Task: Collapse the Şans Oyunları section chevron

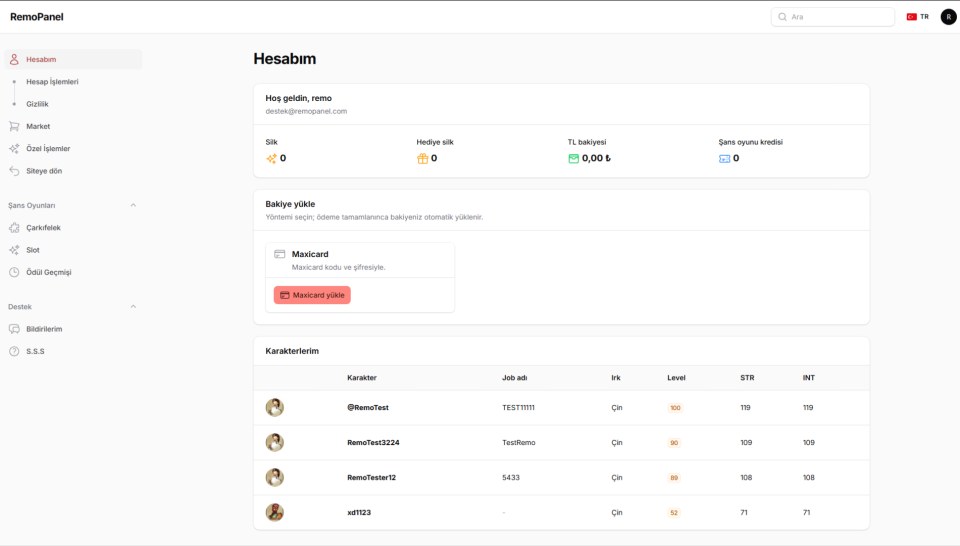Action: coord(133,206)
